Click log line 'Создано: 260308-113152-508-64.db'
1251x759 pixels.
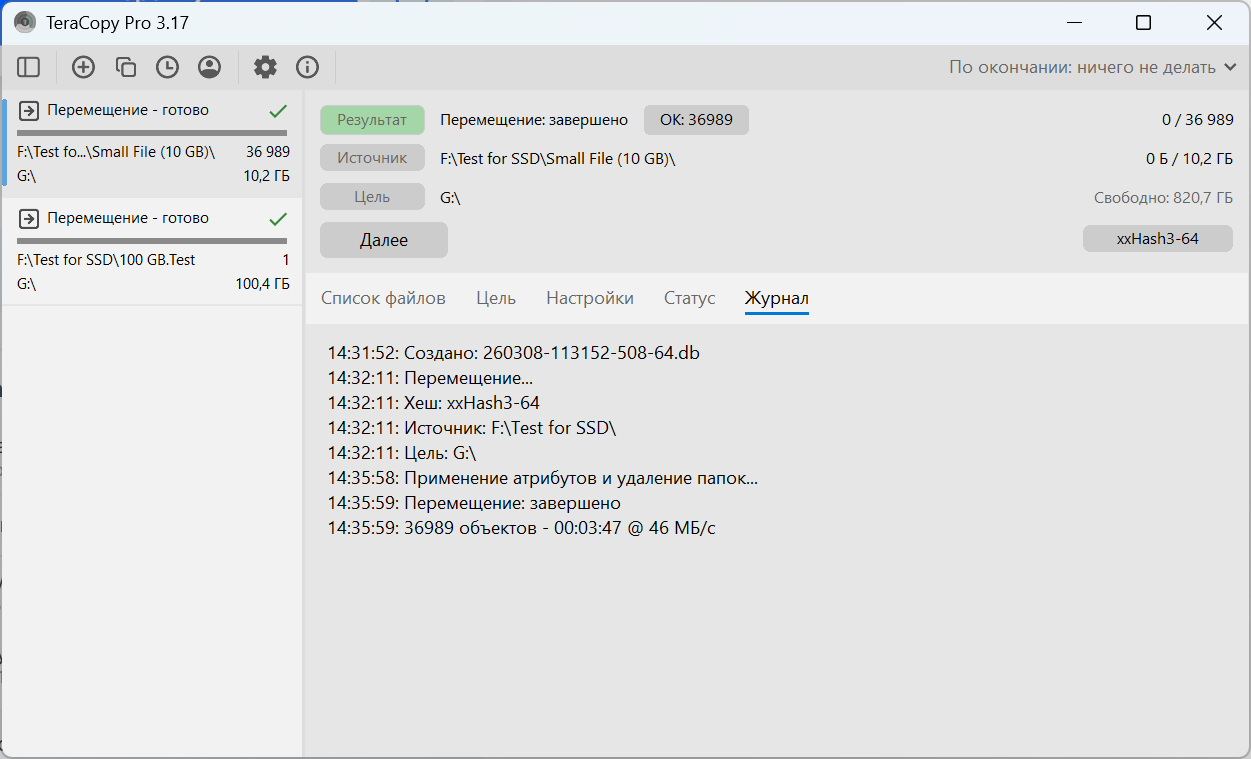pyautogui.click(x=514, y=353)
